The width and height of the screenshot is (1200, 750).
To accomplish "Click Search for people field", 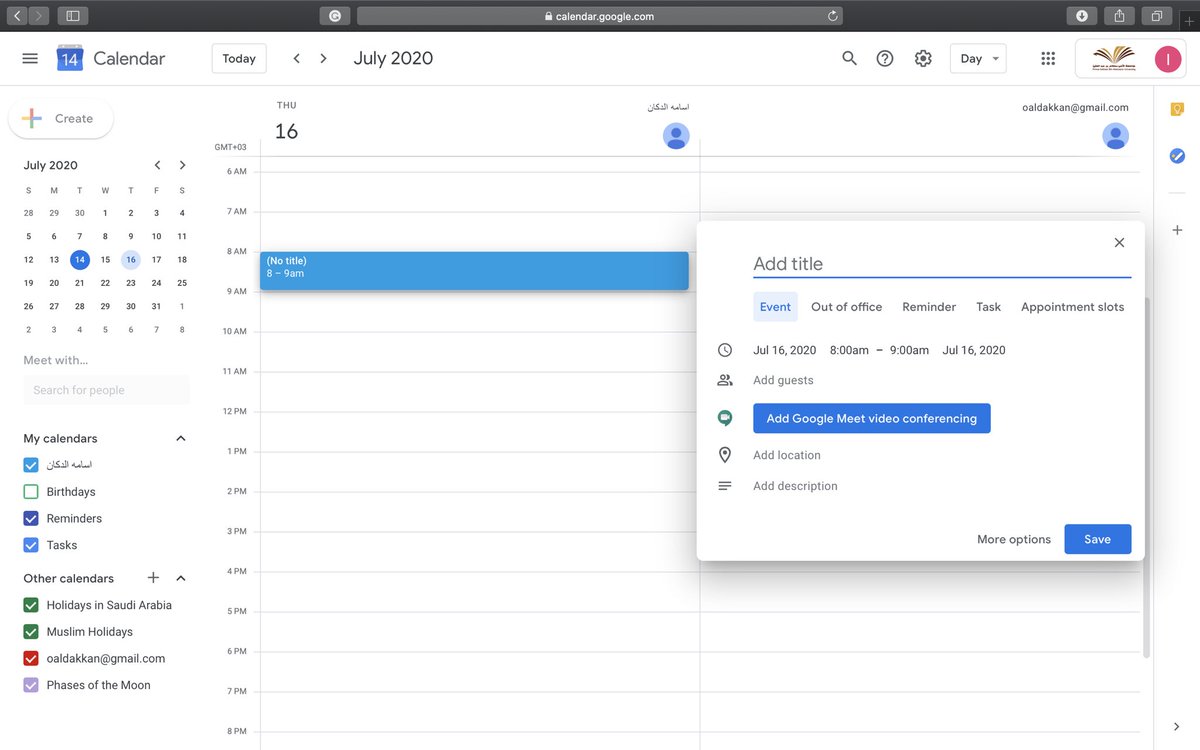I will point(107,390).
